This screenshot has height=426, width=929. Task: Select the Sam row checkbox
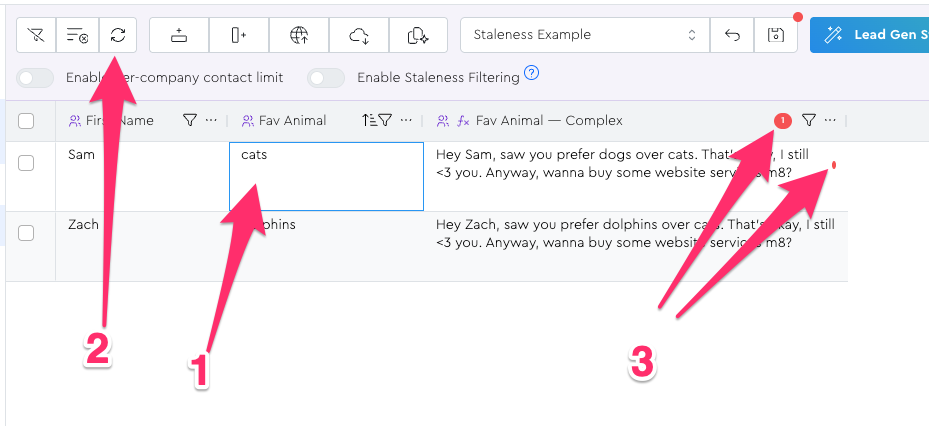[x=27, y=163]
